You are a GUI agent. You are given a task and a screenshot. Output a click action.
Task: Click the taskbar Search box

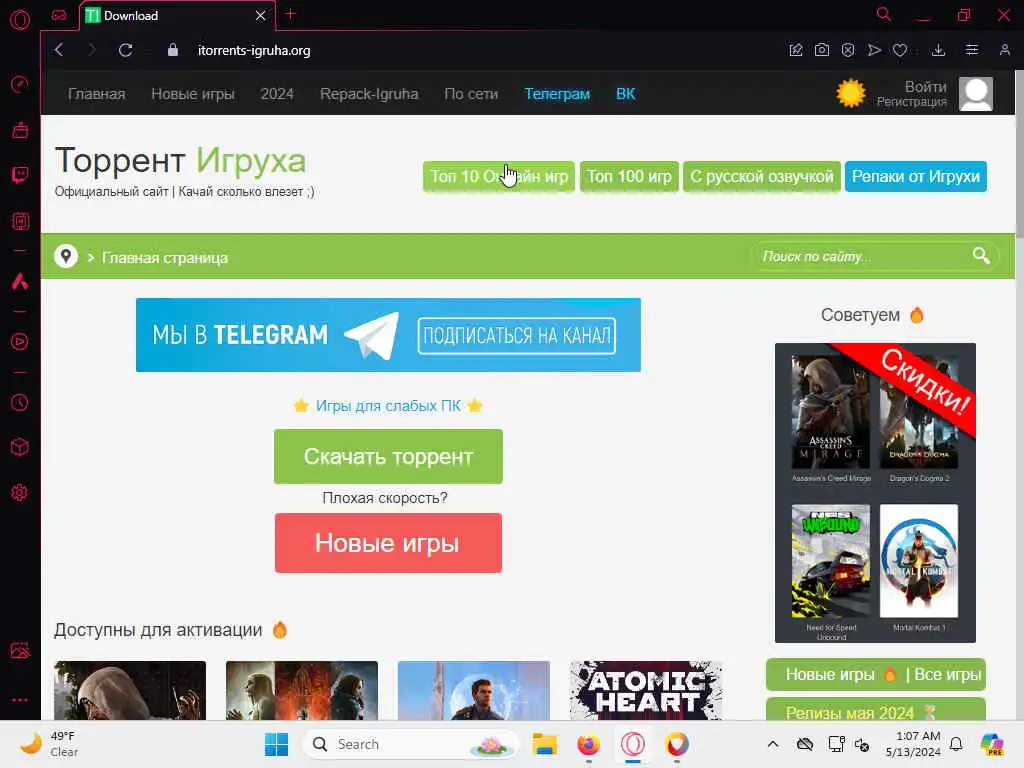click(x=410, y=744)
